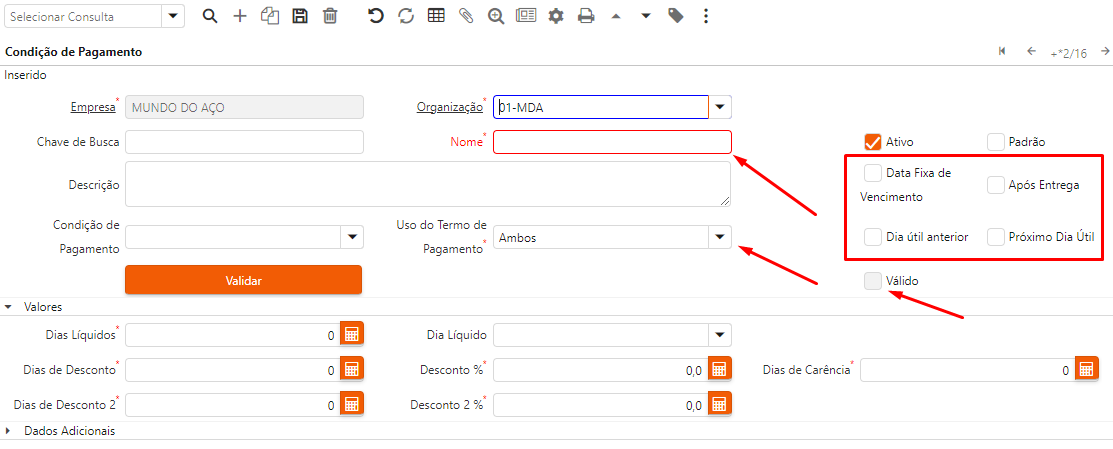Open the Organização dropdown arrow
Viewport: 1113px width, 449px height.
pos(721,107)
